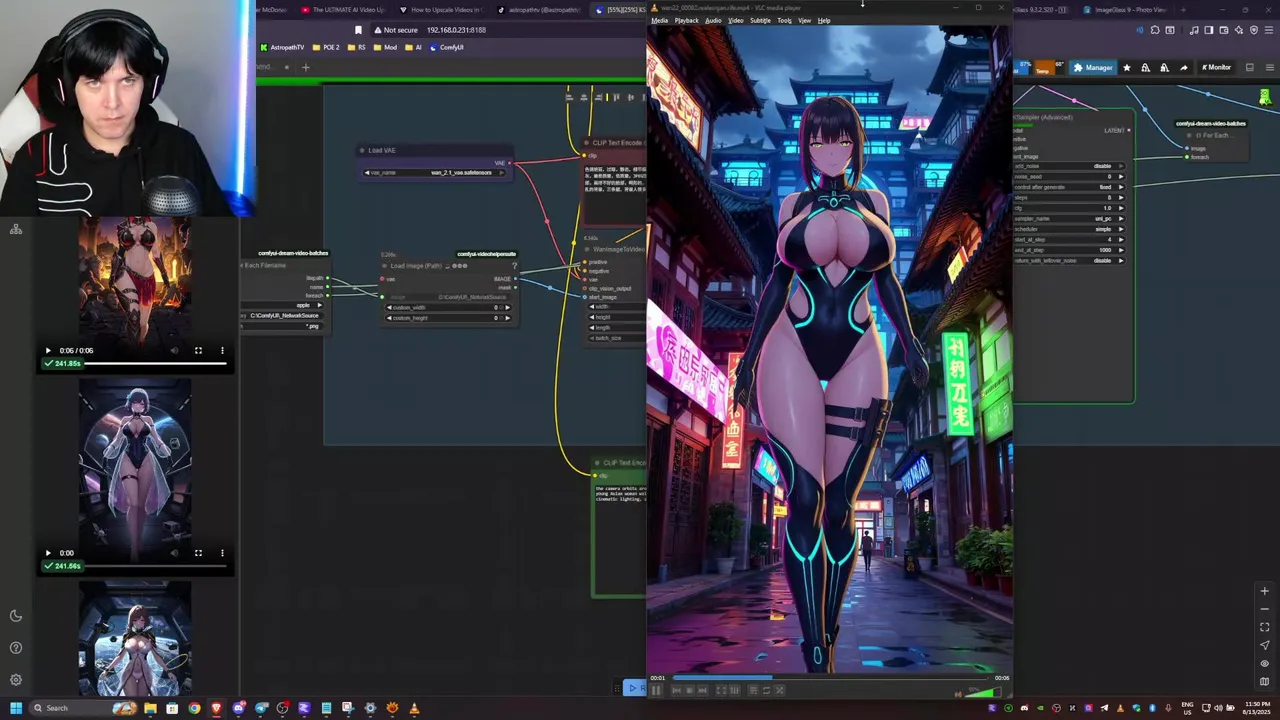Click the VLC fullscreen toggle icon
The height and width of the screenshot is (720, 1280).
720,690
